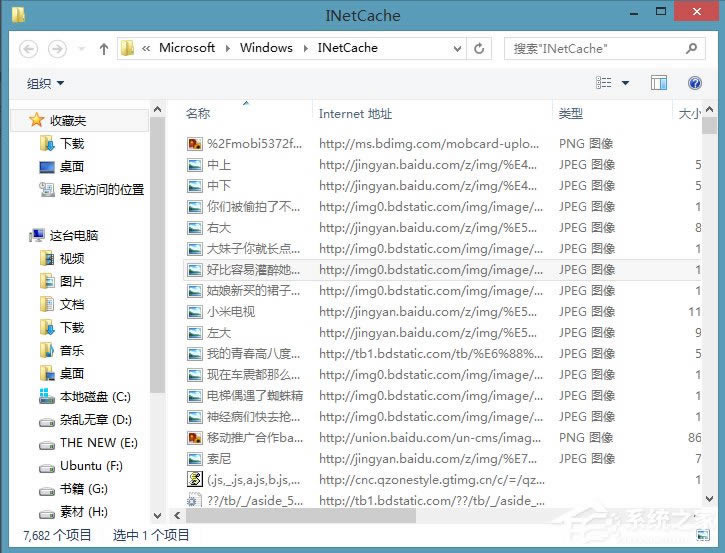725x553 pixels.
Task: Expand the address bar history dropdown
Action: [x=457, y=48]
